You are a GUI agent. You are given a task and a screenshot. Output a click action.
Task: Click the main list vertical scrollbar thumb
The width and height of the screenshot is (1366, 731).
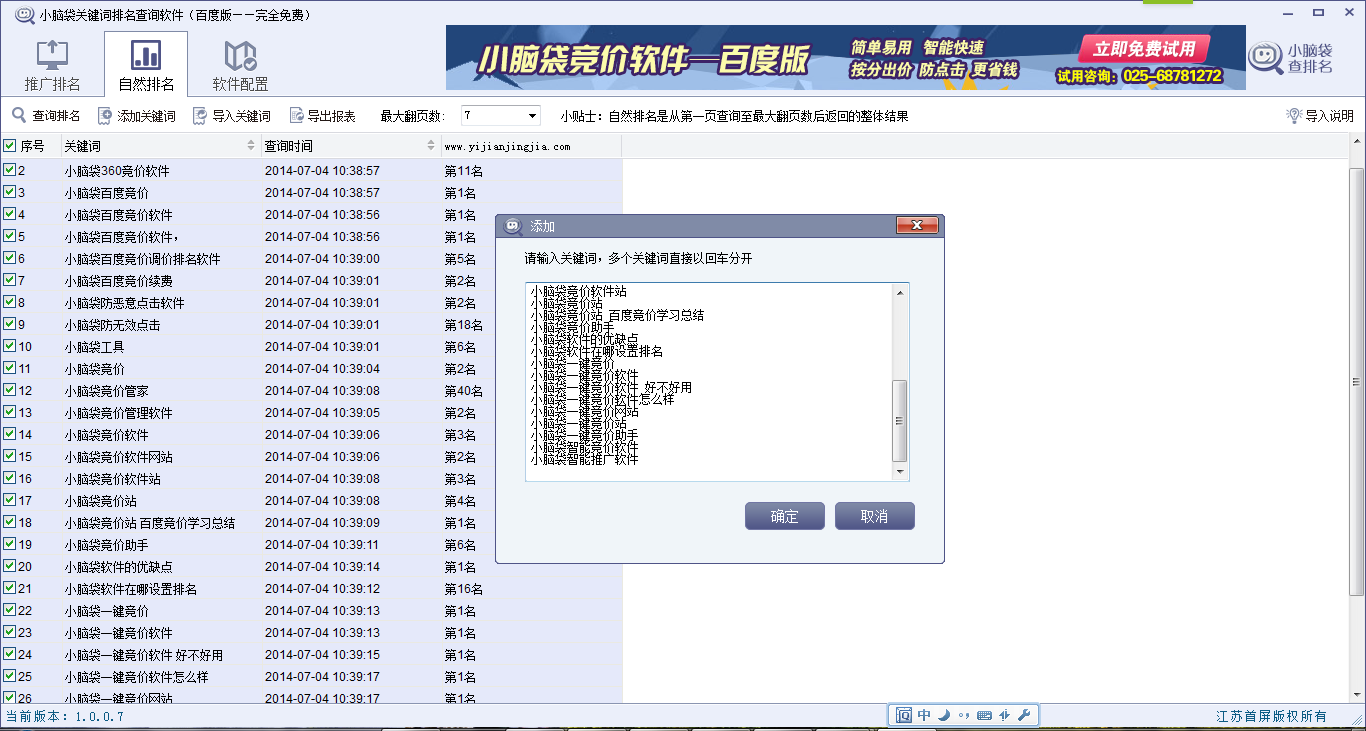(x=1358, y=382)
